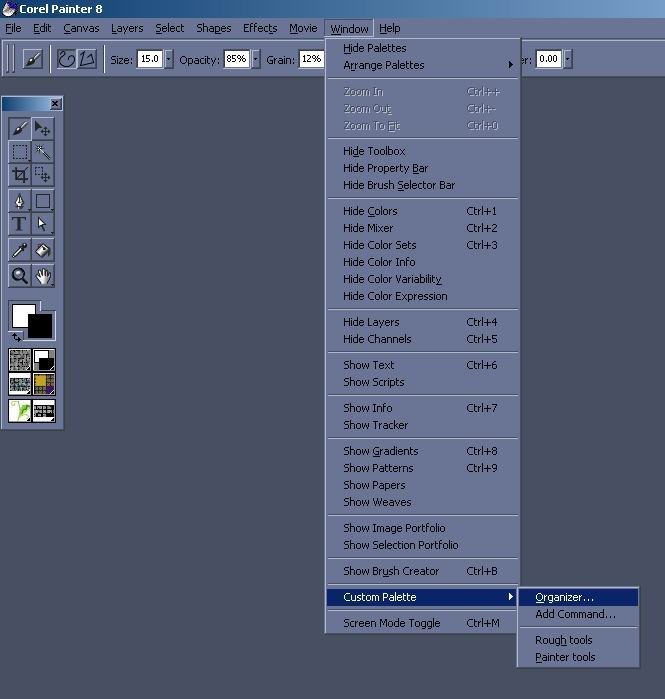
Task: Select the Brush tool in toolbox
Action: [x=20, y=129]
